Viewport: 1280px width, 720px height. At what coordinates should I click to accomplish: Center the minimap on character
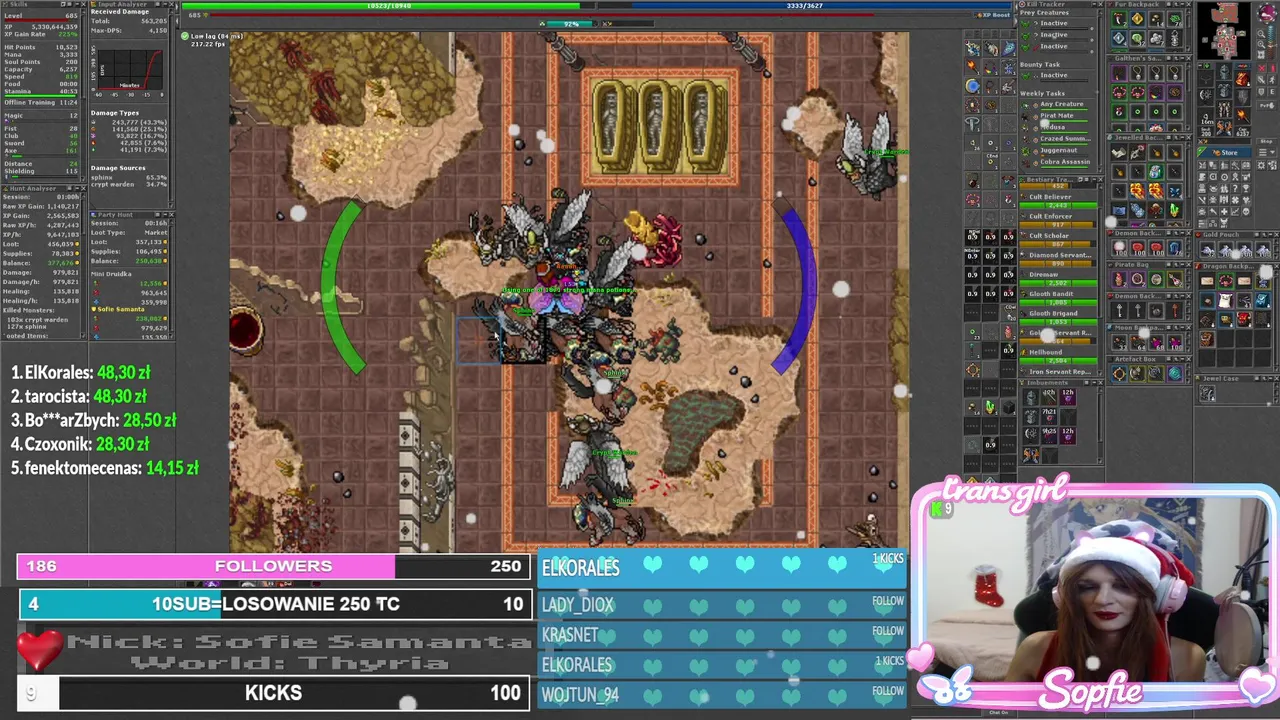point(1261,55)
